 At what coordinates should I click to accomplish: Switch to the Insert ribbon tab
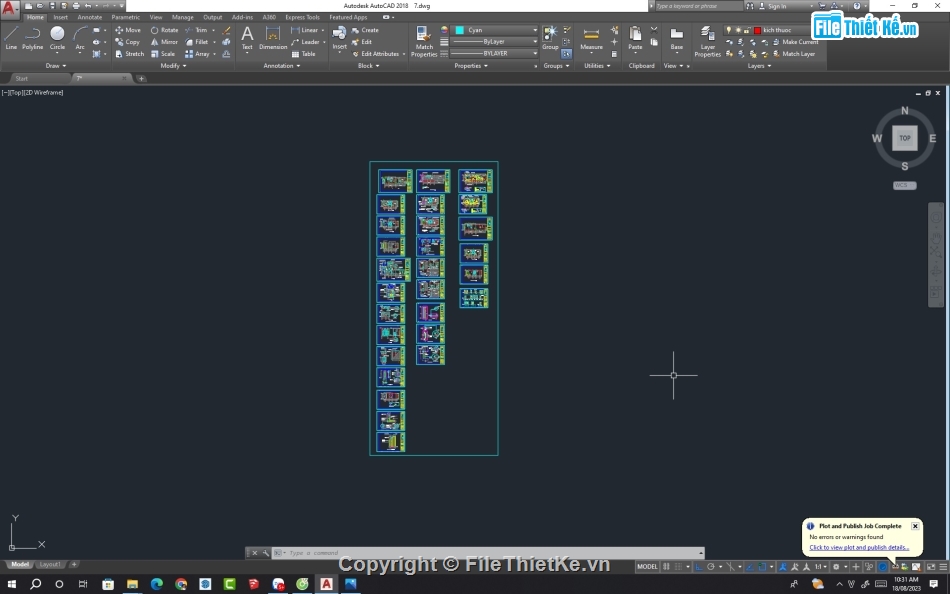61,17
